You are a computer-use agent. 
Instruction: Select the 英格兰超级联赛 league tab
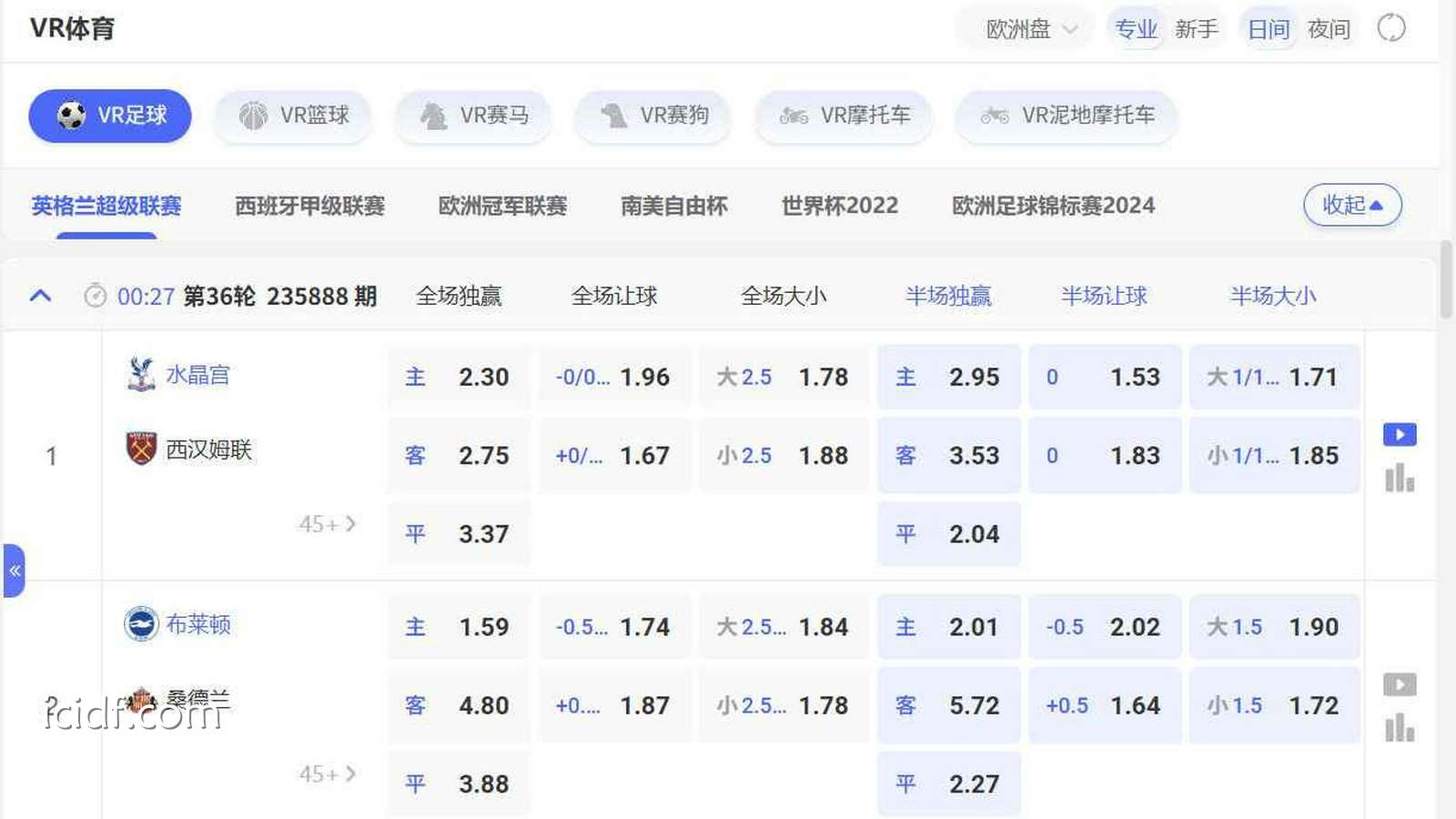point(106,206)
